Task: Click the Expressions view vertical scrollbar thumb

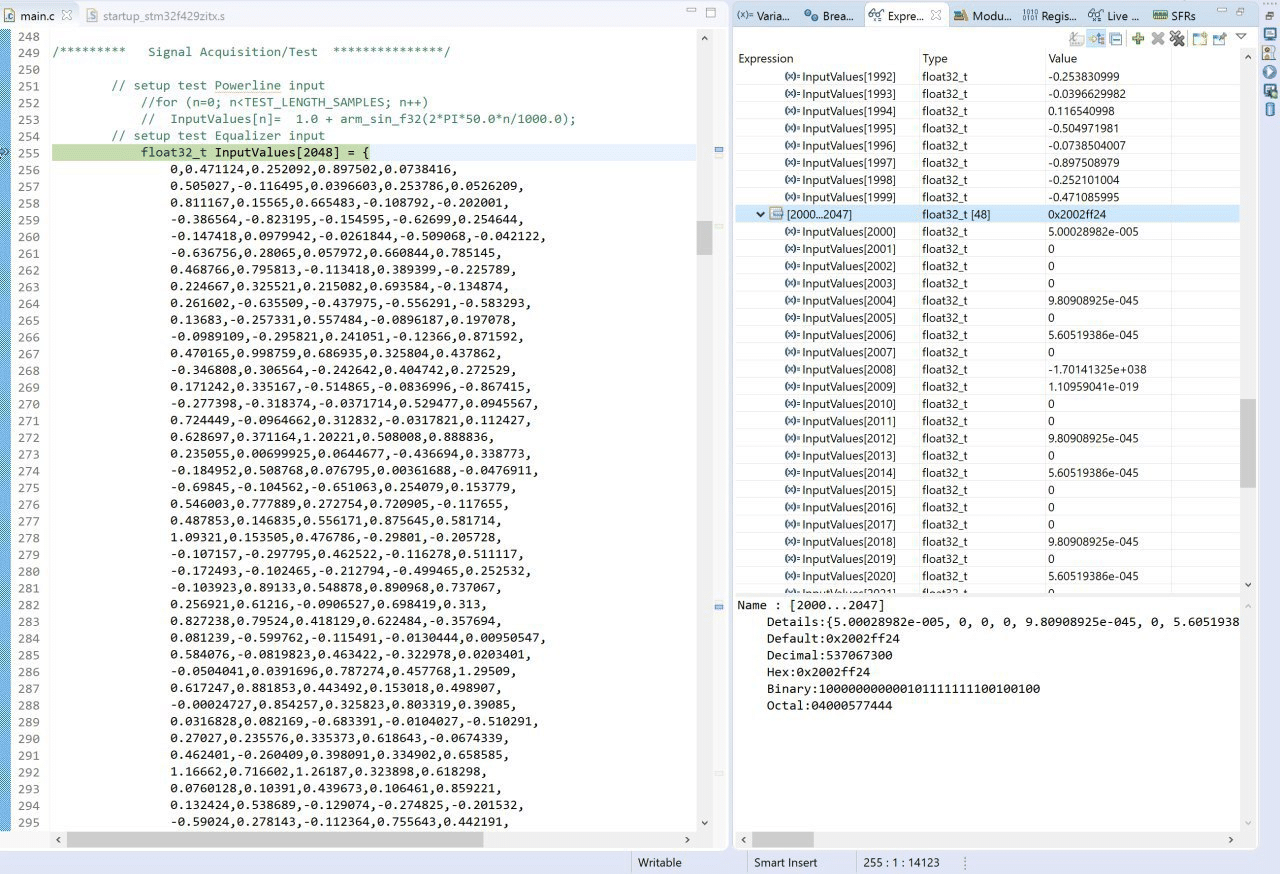Action: point(1247,443)
